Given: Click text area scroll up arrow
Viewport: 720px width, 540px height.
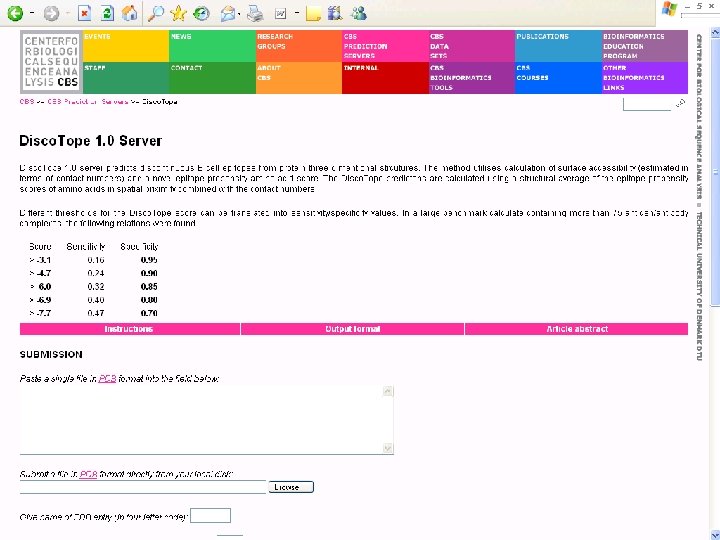Looking at the screenshot, I should [388, 391].
